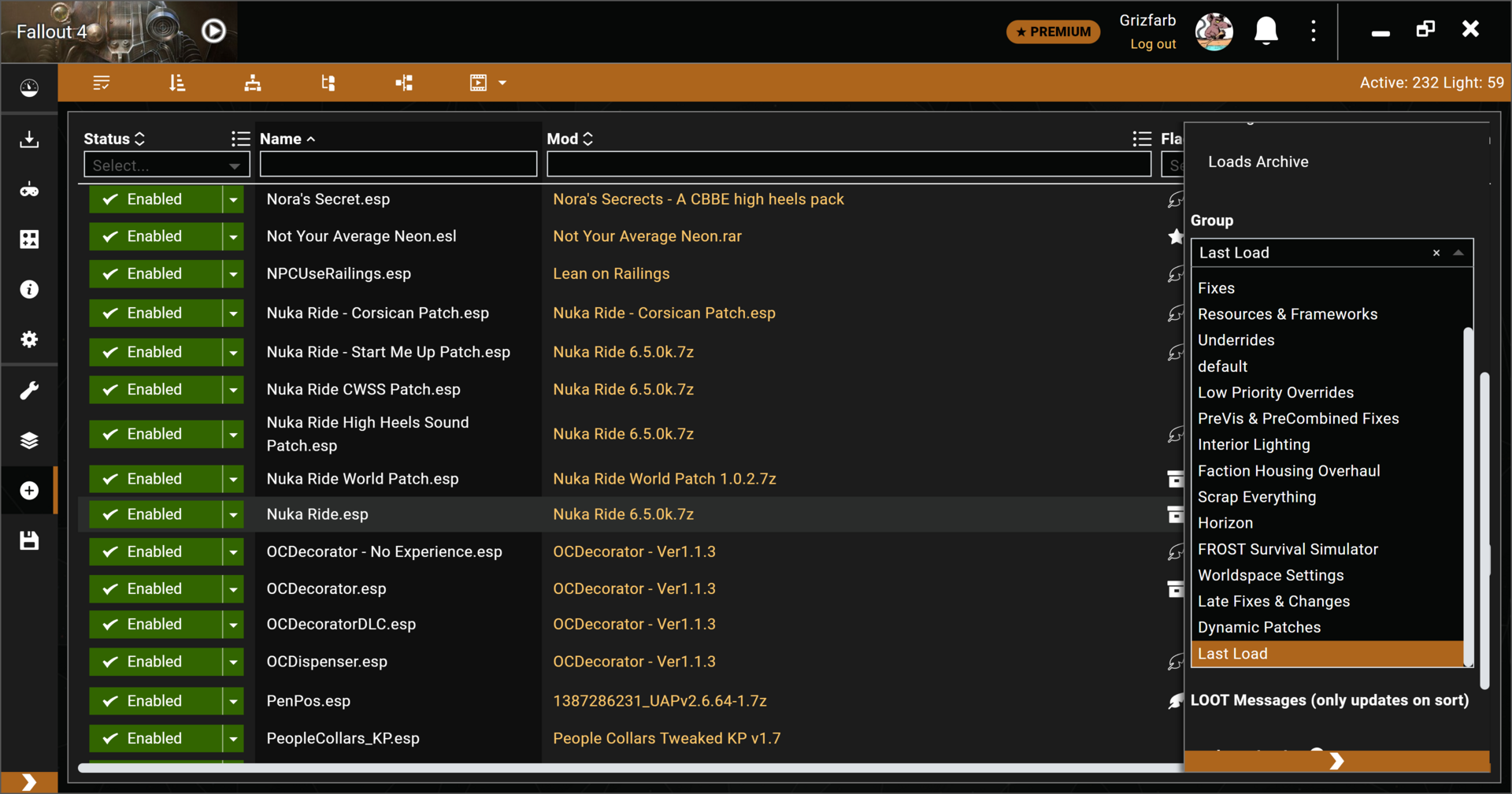Click the Log out link
This screenshot has height=794, width=1512.
pos(1153,44)
